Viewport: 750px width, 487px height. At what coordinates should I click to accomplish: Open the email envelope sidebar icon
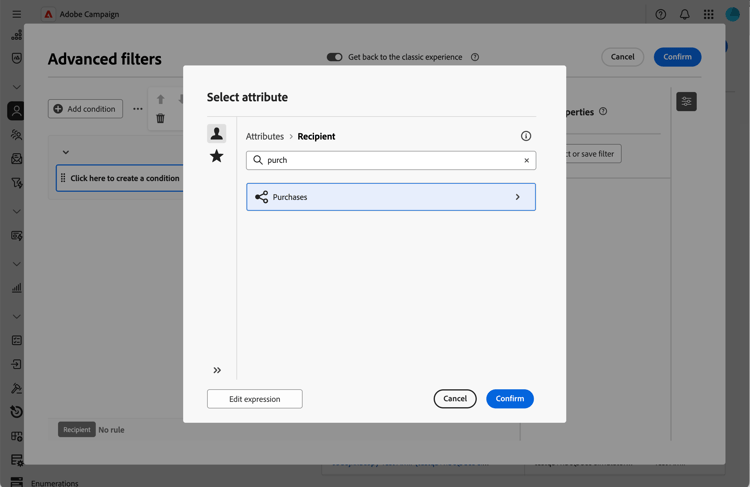pos(17,159)
